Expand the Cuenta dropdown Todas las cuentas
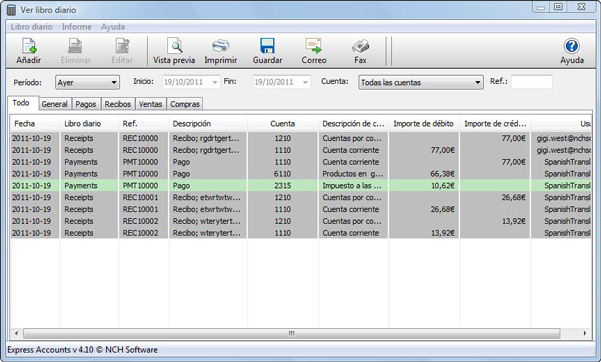The width and height of the screenshot is (601, 362). 420,82
